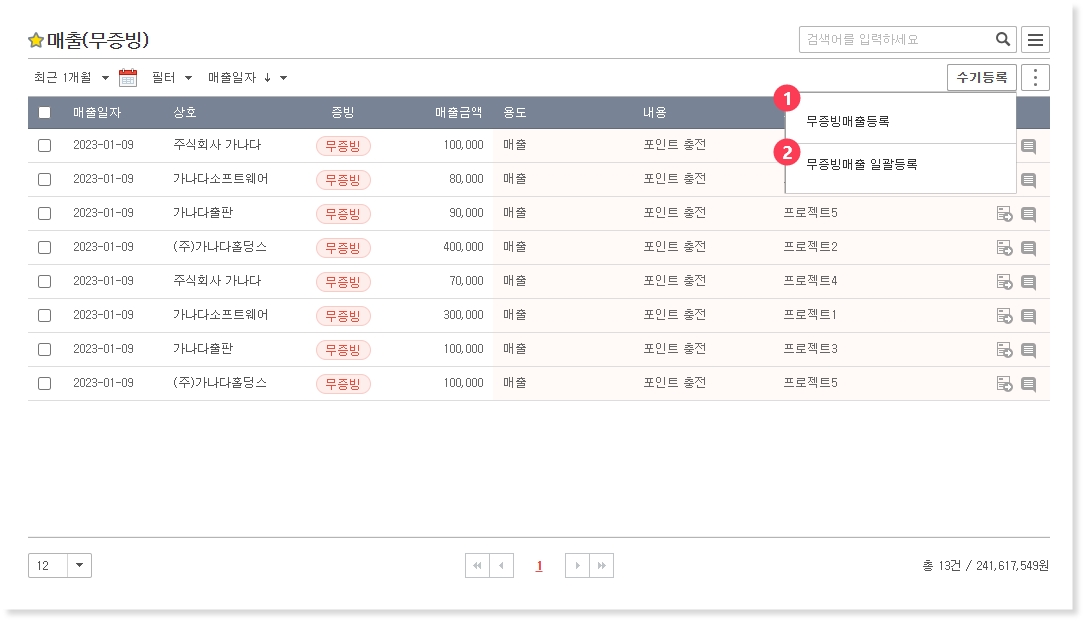Viewport: 1085px width, 622px height.
Task: Click the comment icon in the 프로젝트5 가나다출판 row
Action: [x=1028, y=214]
